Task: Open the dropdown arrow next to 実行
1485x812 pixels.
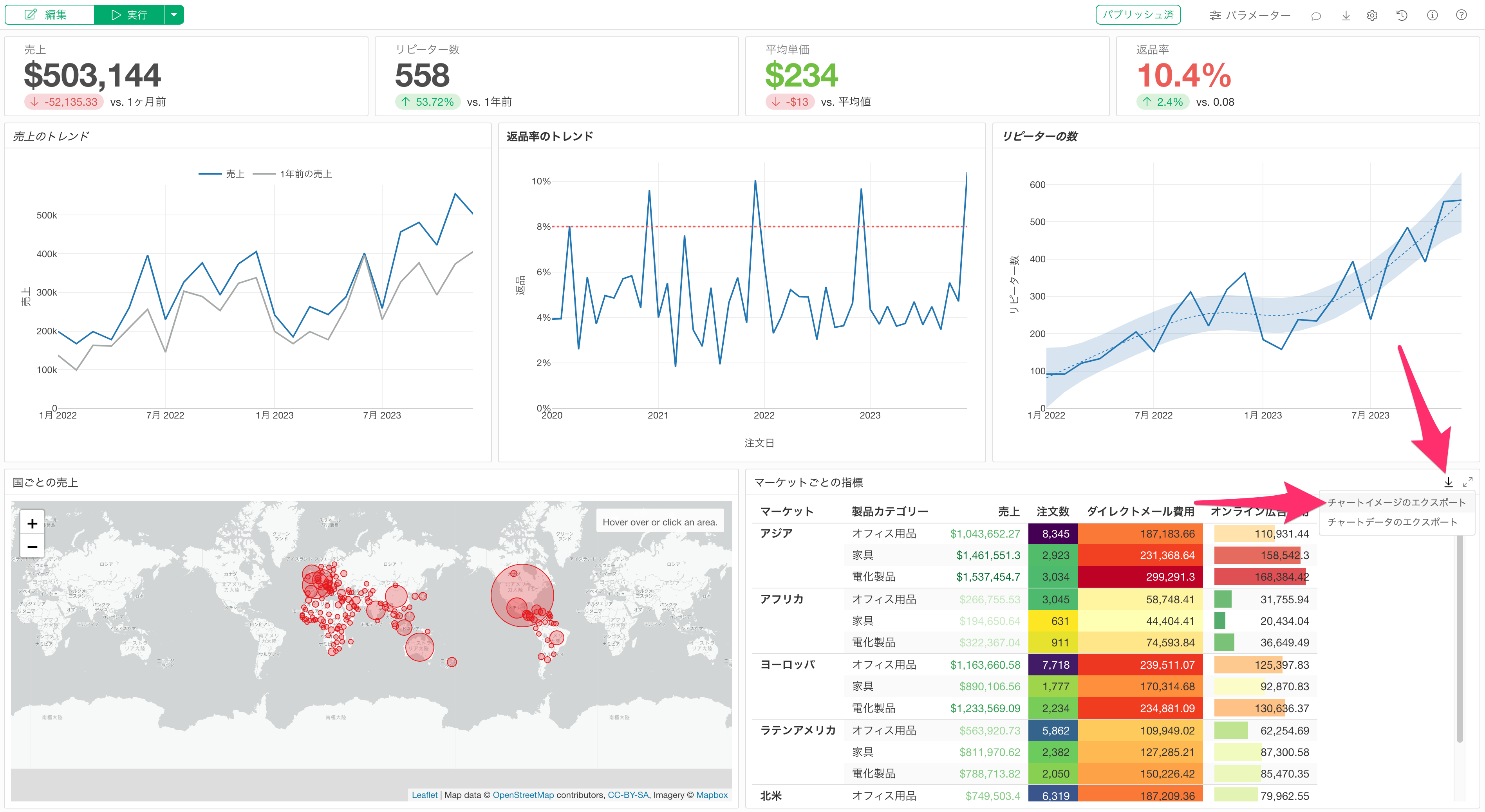Action: click(173, 14)
